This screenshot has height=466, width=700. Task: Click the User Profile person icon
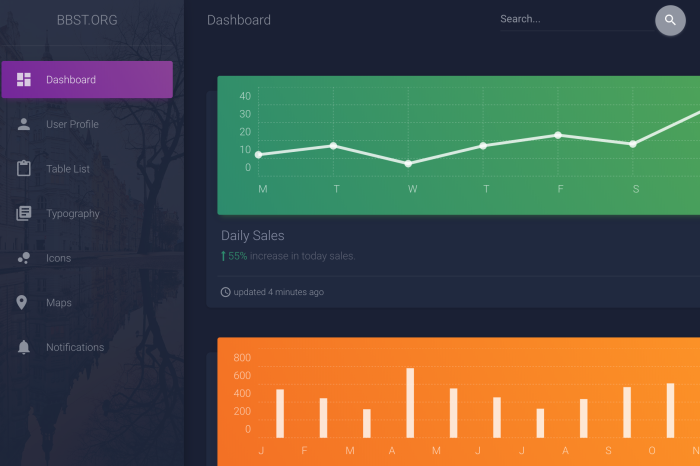click(24, 125)
